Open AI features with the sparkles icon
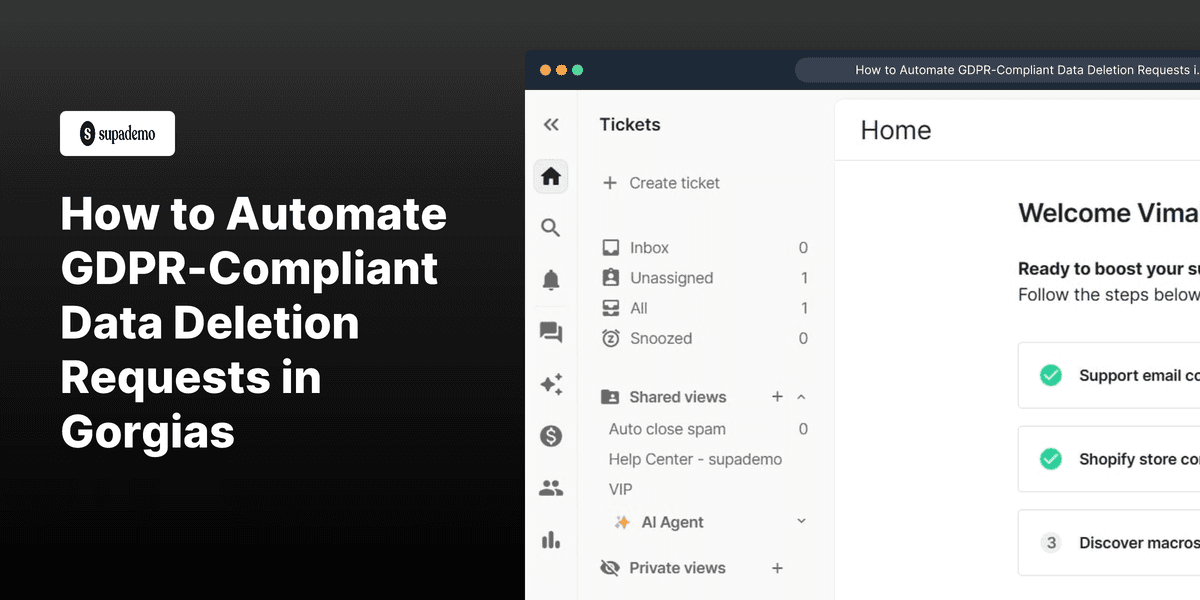The height and width of the screenshot is (600, 1200). 551,384
